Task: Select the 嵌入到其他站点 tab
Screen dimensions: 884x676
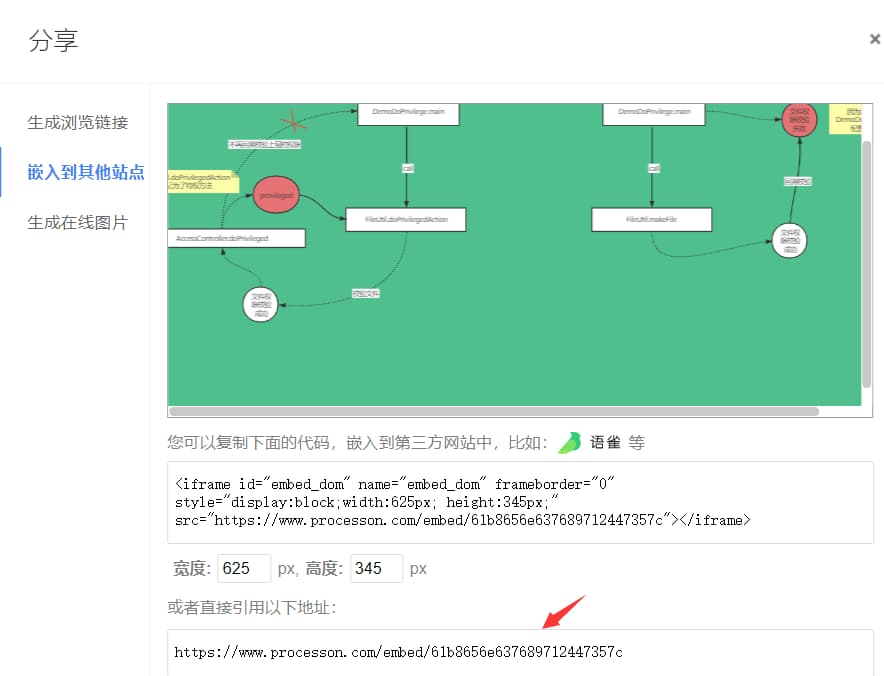Action: (85, 172)
